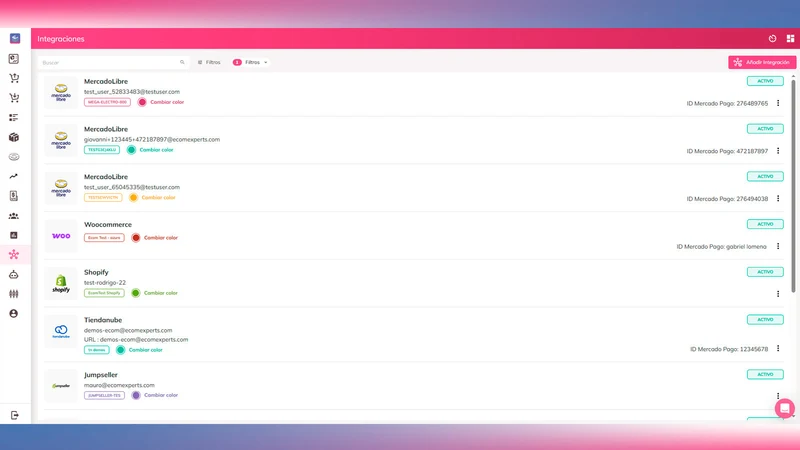Click the ACTIVO status badge for Tiendanube
Screen dimensions: 800x450
pyautogui.click(x=765, y=319)
